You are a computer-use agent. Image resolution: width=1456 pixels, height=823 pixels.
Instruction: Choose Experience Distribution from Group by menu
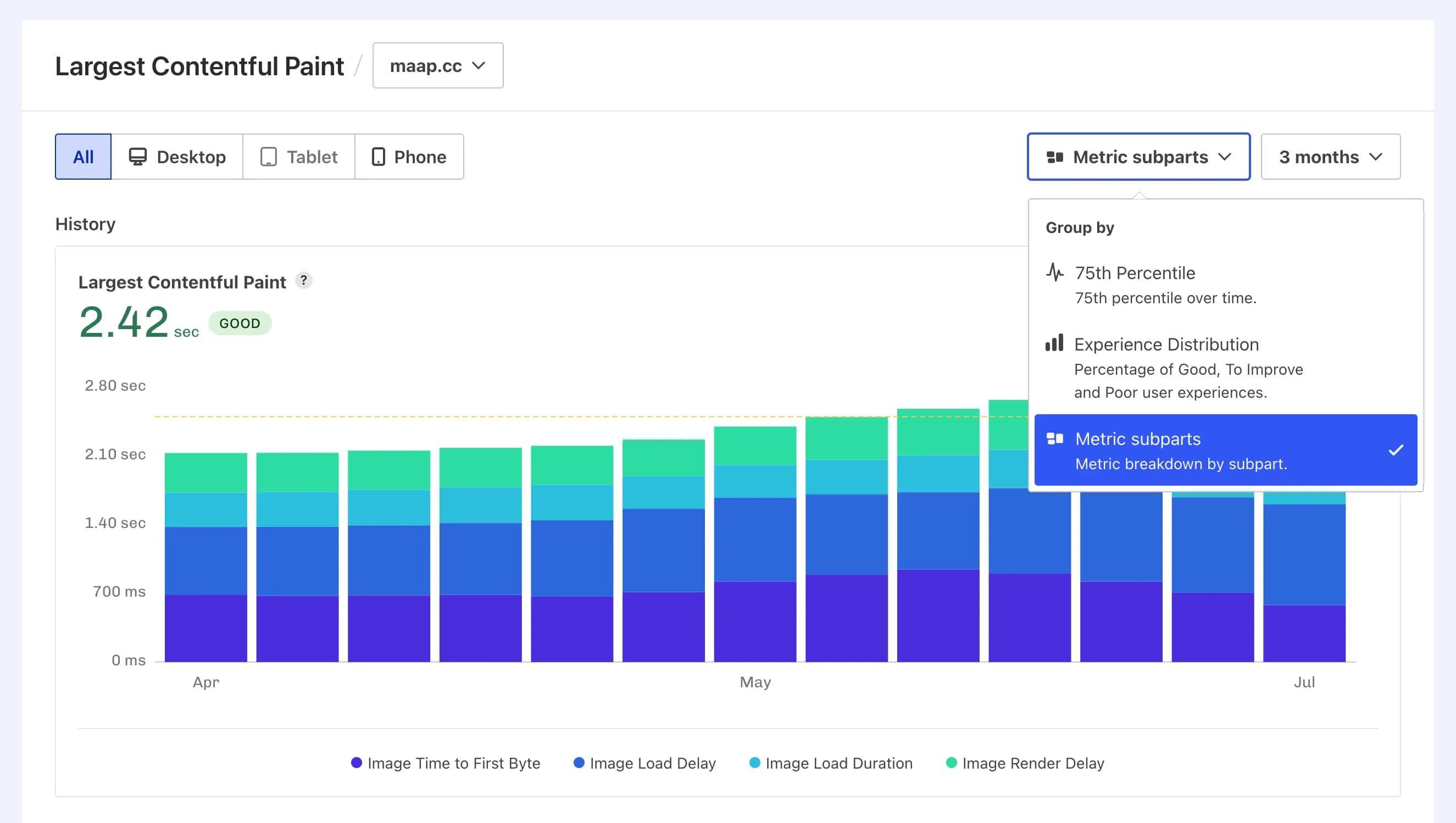(x=1166, y=344)
